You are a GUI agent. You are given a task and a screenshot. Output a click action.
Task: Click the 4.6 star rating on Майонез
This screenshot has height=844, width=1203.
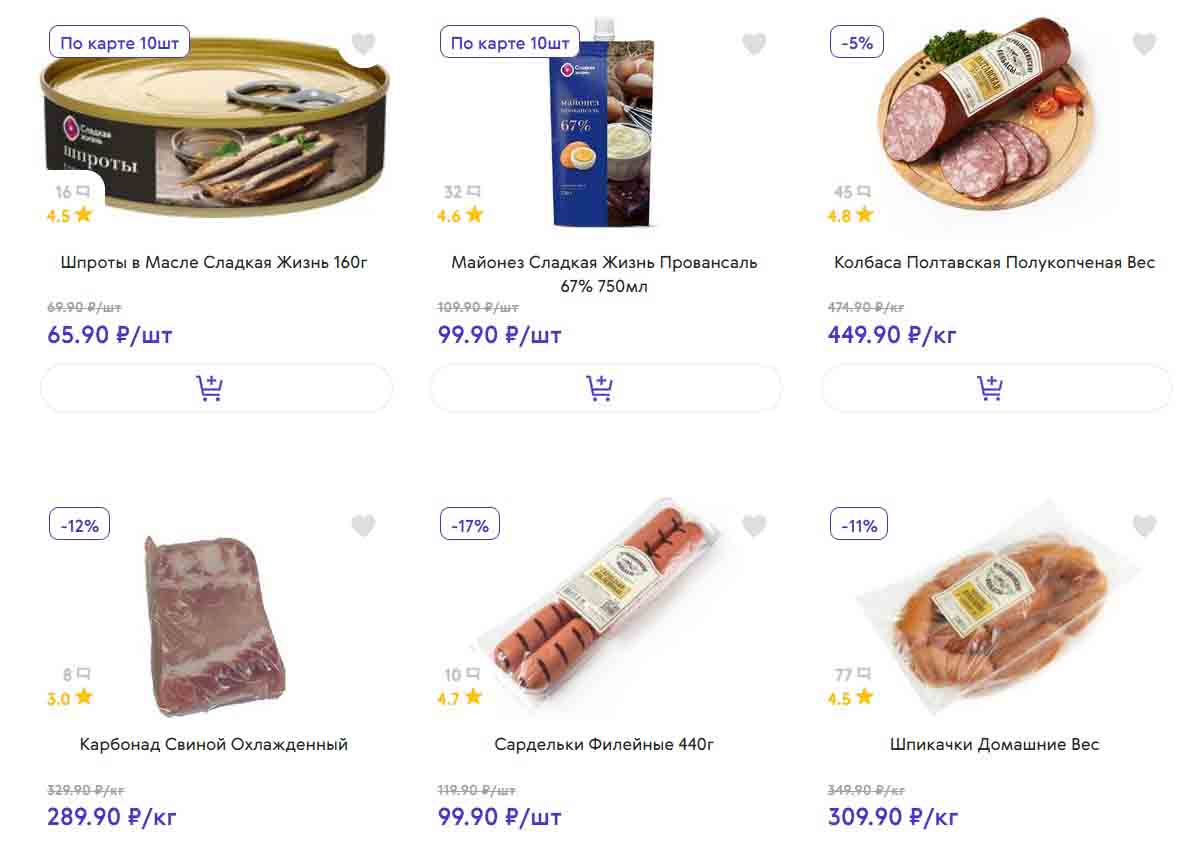click(x=460, y=215)
